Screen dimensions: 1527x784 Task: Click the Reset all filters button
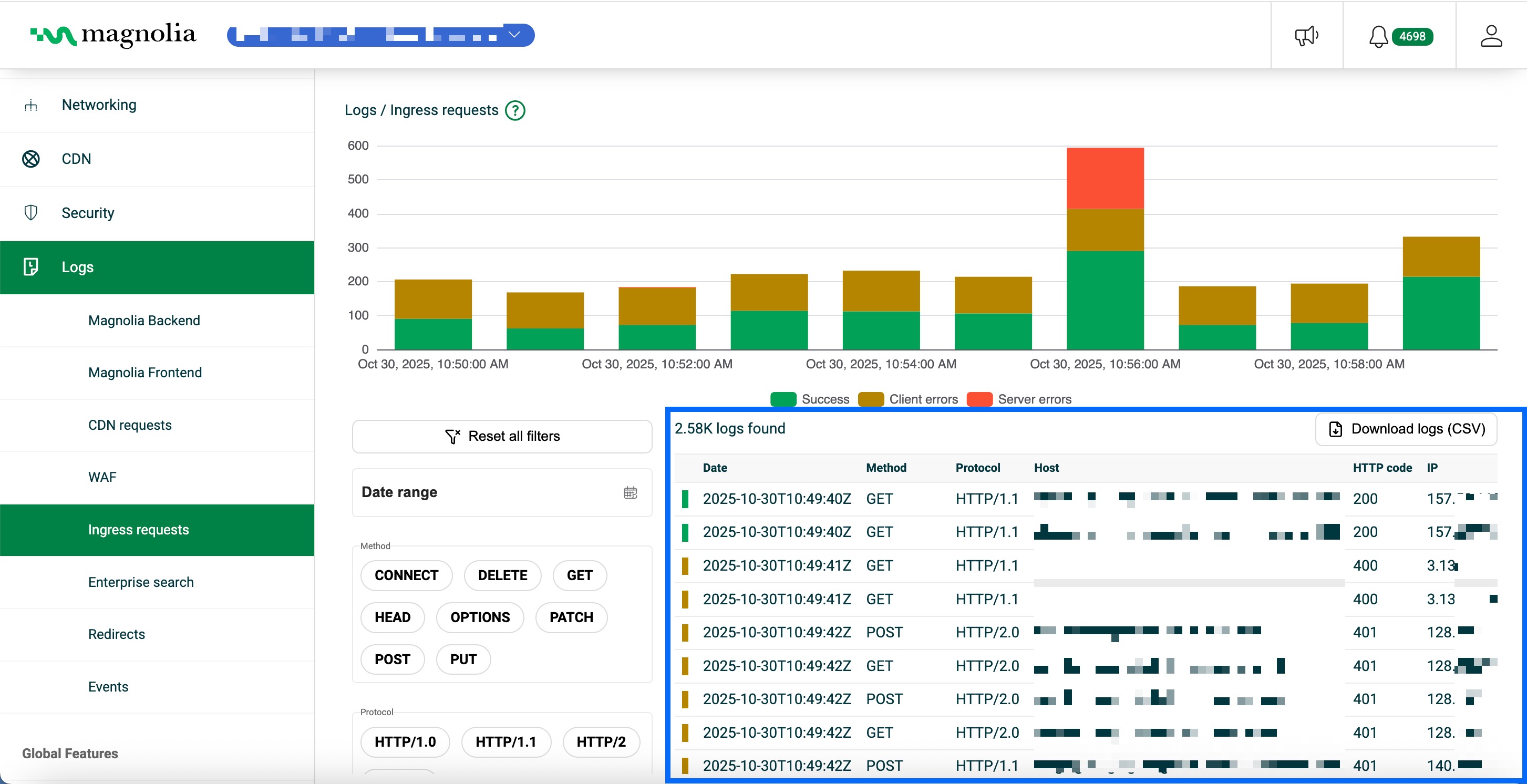coord(501,436)
